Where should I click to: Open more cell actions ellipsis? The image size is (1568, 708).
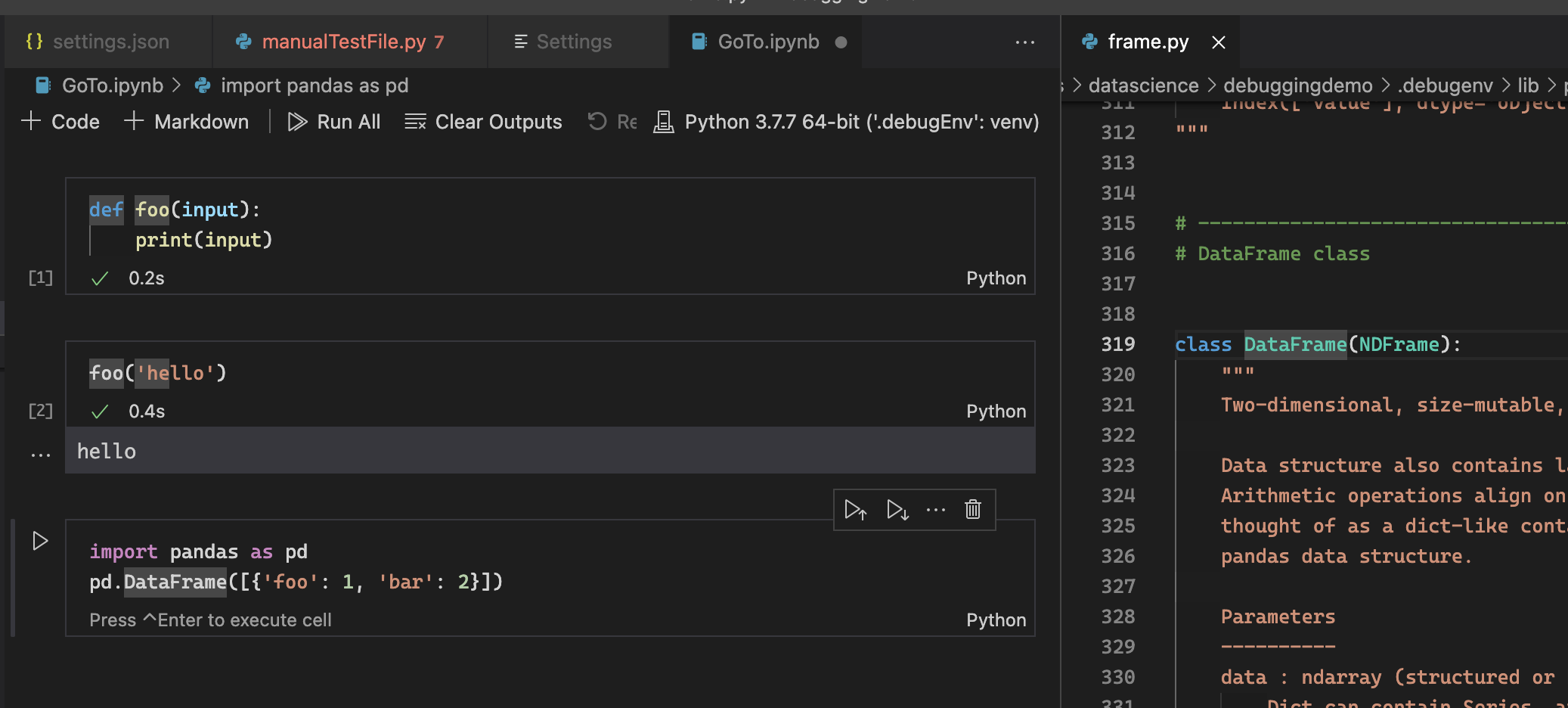point(936,510)
